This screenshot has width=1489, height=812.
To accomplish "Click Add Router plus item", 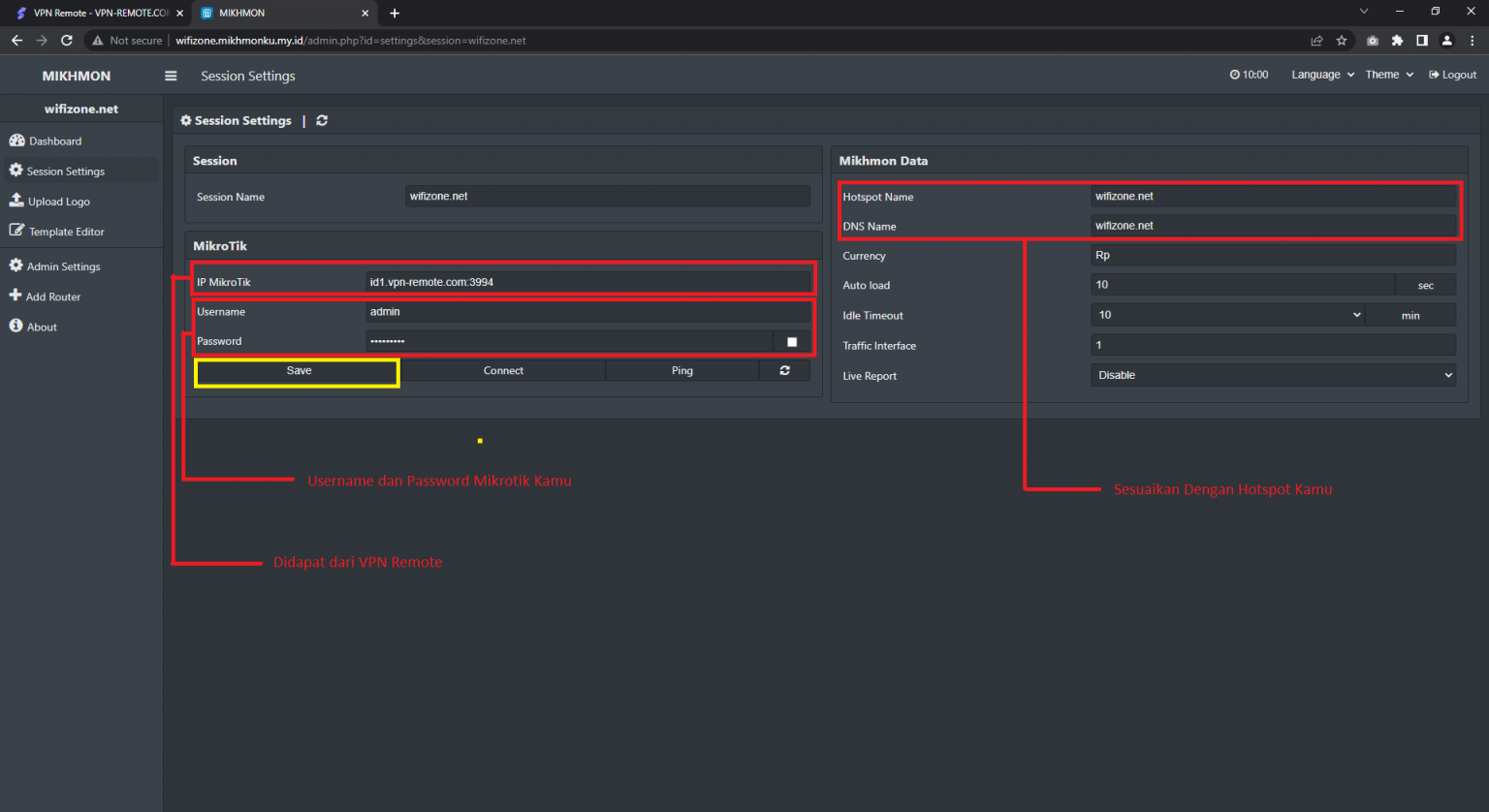I will [x=52, y=297].
